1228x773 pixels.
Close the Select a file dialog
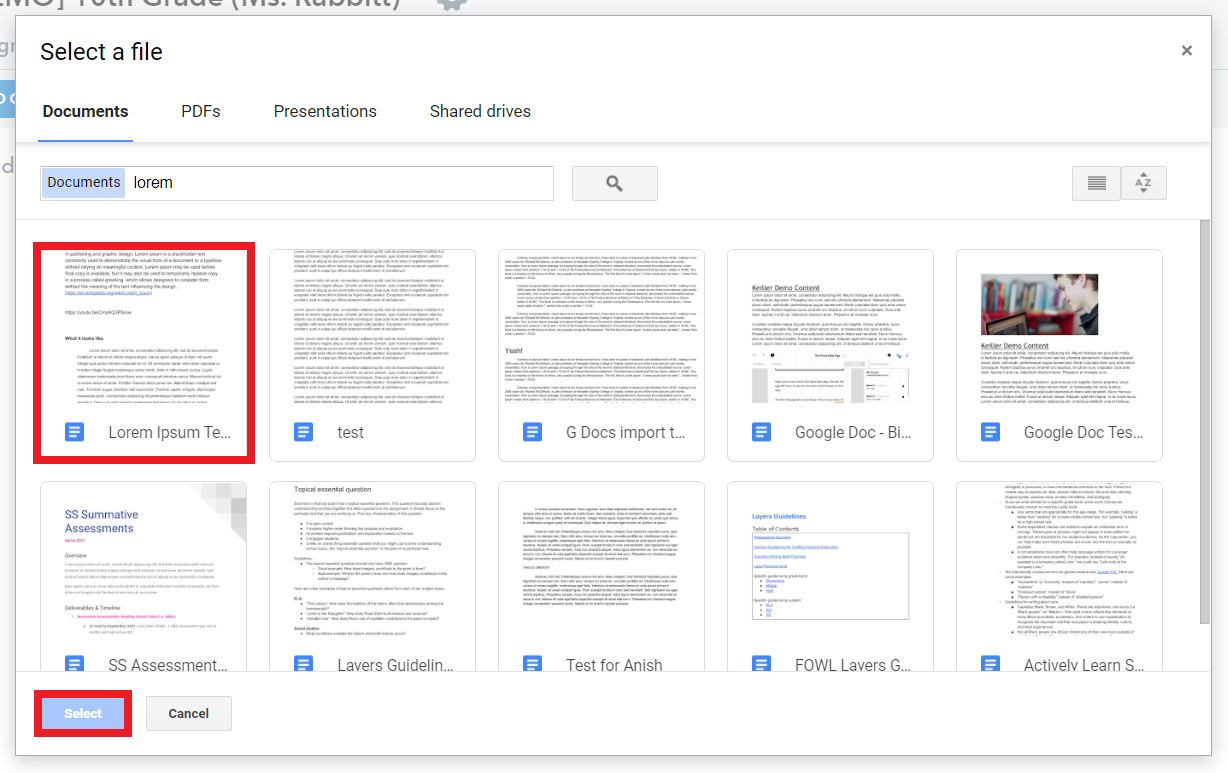[x=1187, y=50]
